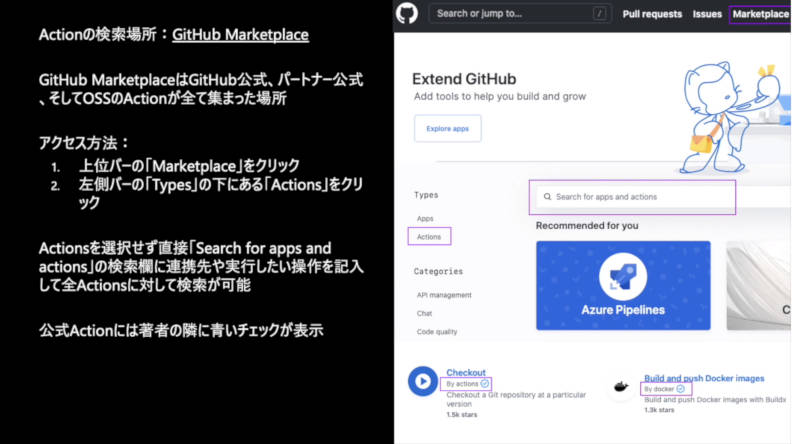Open the Pull requests page
The image size is (800, 444).
(x=652, y=14)
